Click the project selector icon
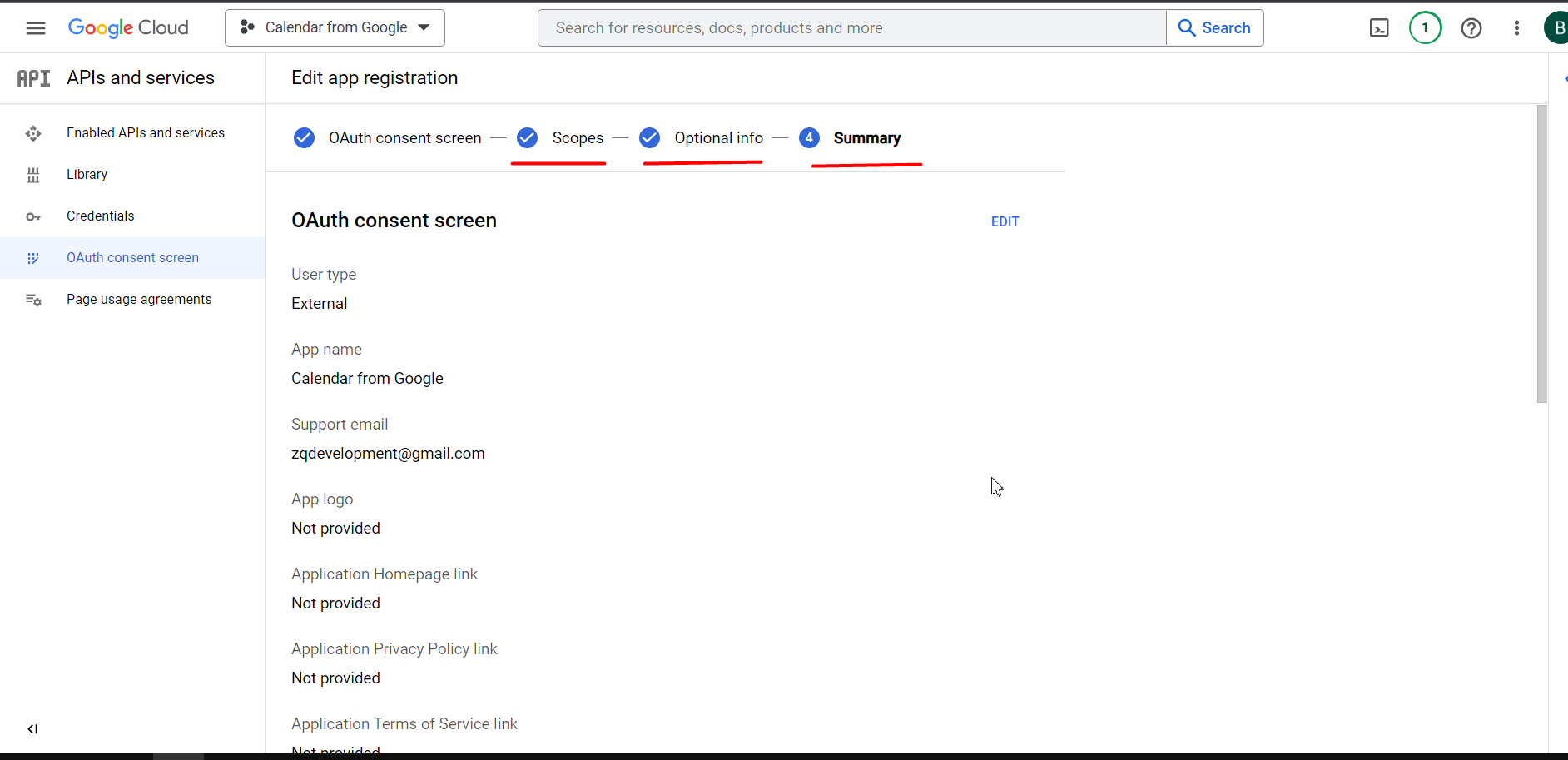This screenshot has width=1568, height=760. coord(247,27)
